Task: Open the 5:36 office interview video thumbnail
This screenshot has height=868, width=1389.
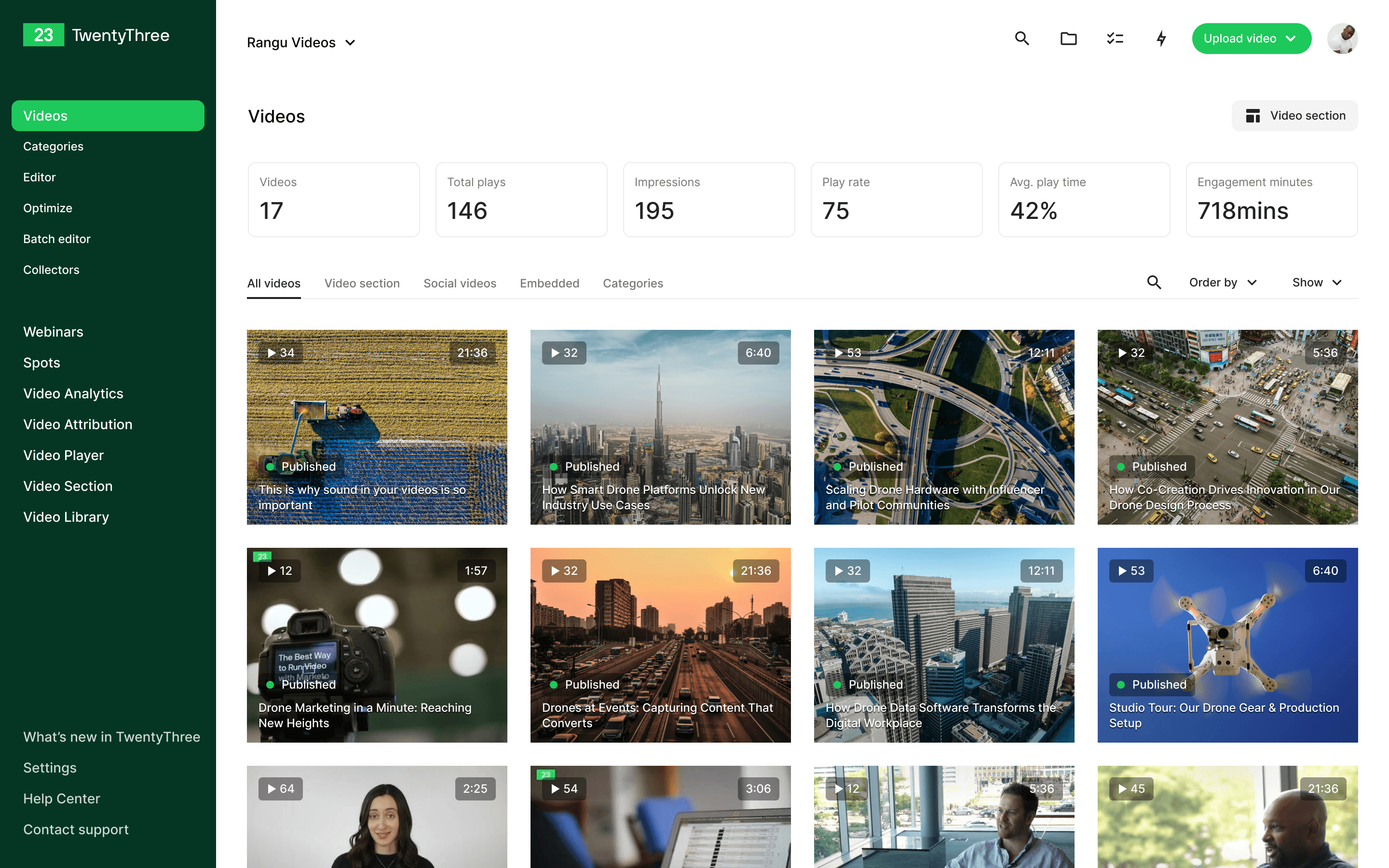Action: click(x=944, y=817)
